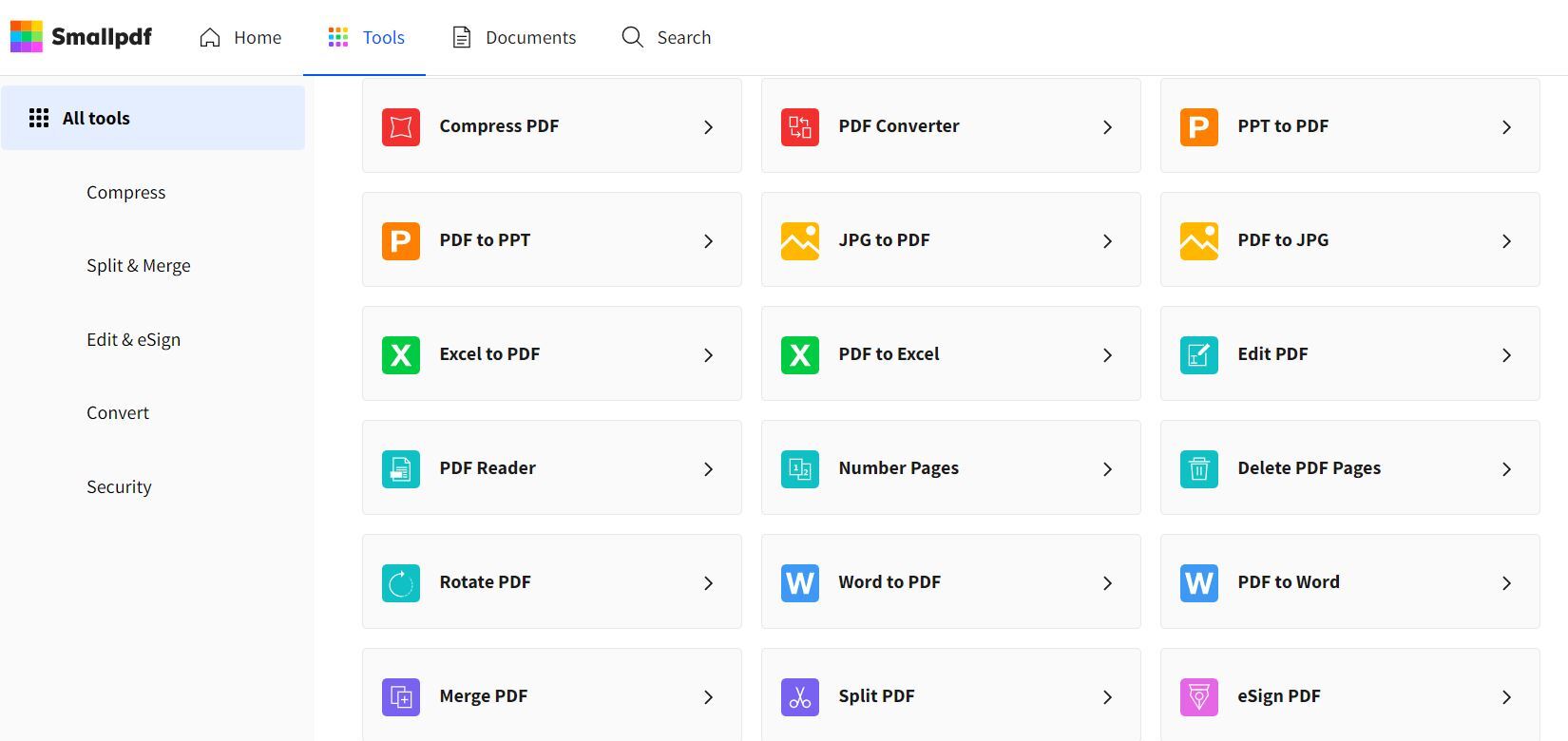
Task: Click the Merge PDF card chevron
Action: pos(708,696)
